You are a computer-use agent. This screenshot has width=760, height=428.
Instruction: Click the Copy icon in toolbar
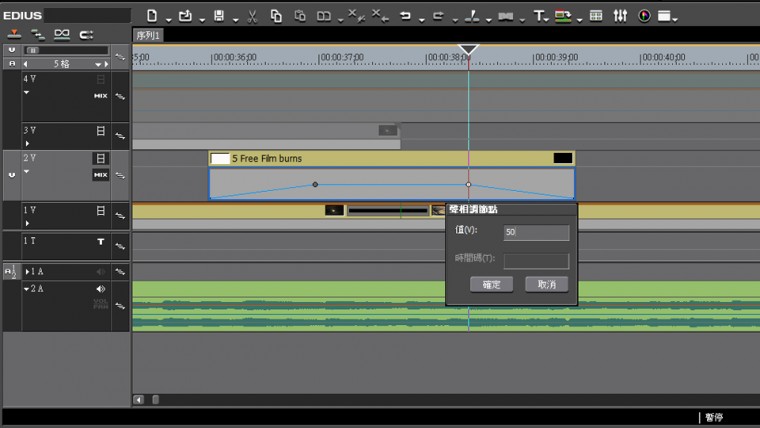pyautogui.click(x=276, y=16)
